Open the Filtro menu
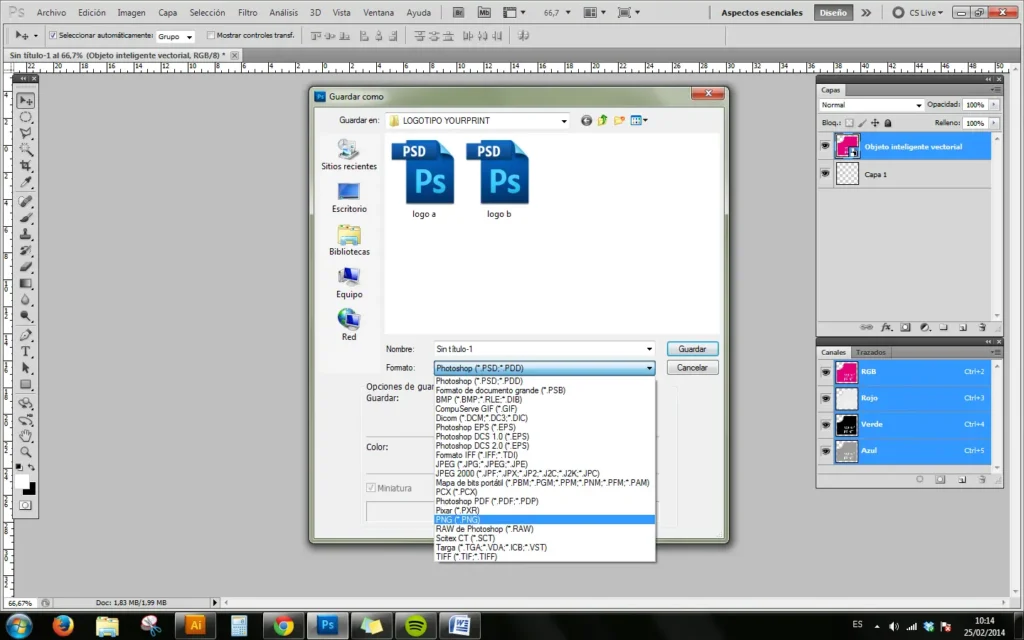This screenshot has width=1024, height=640. pos(248,13)
